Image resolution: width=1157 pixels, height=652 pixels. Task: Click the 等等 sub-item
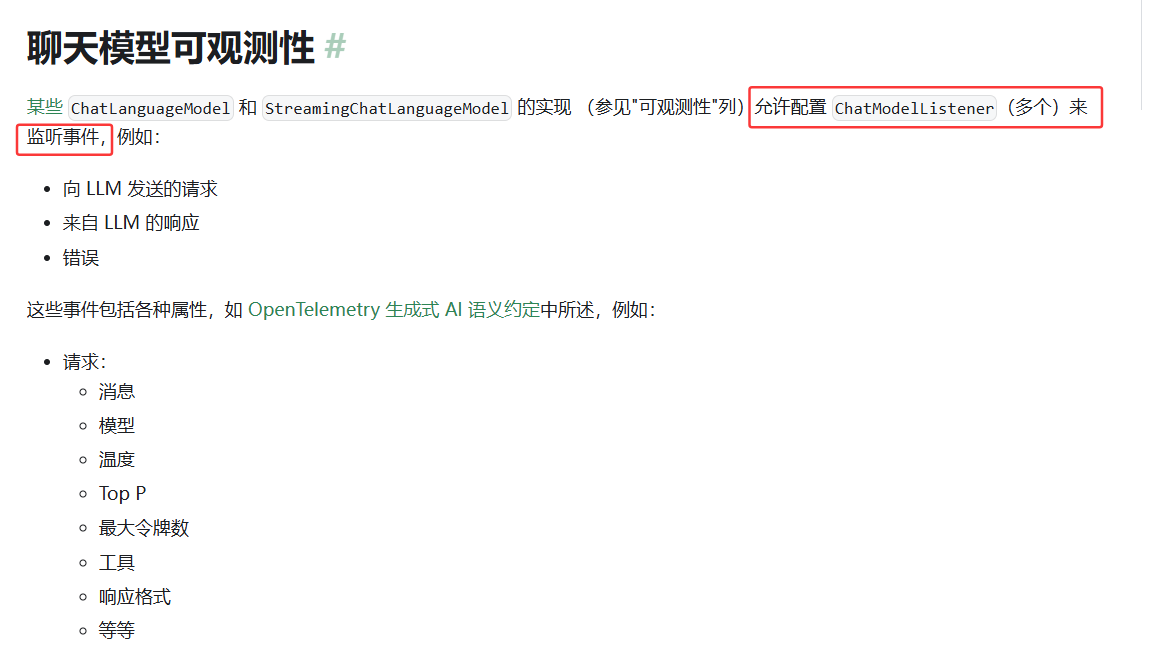pyautogui.click(x=117, y=631)
